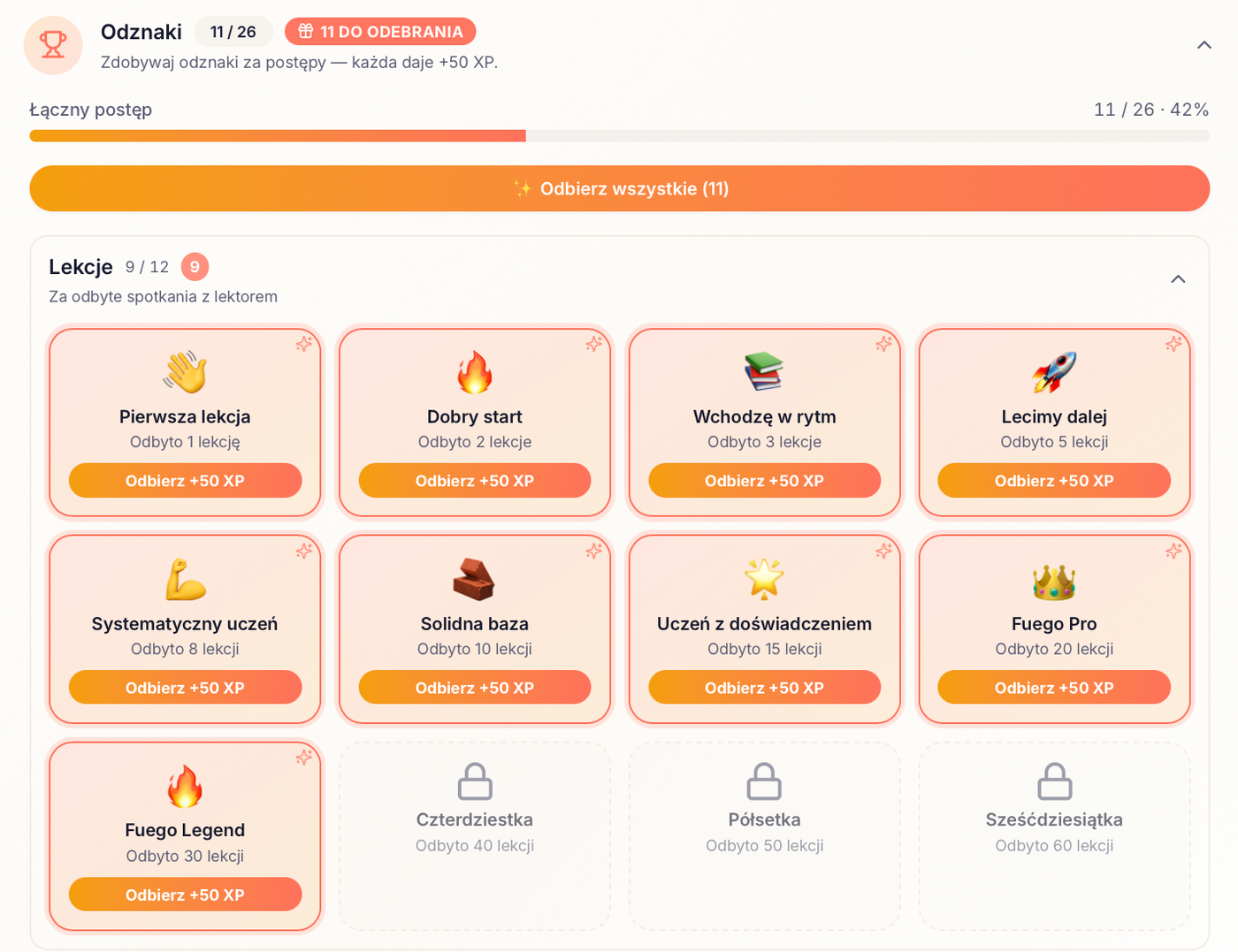Image resolution: width=1238 pixels, height=952 pixels.
Task: Click the trophy icon beside Odznaki
Action: click(x=53, y=45)
